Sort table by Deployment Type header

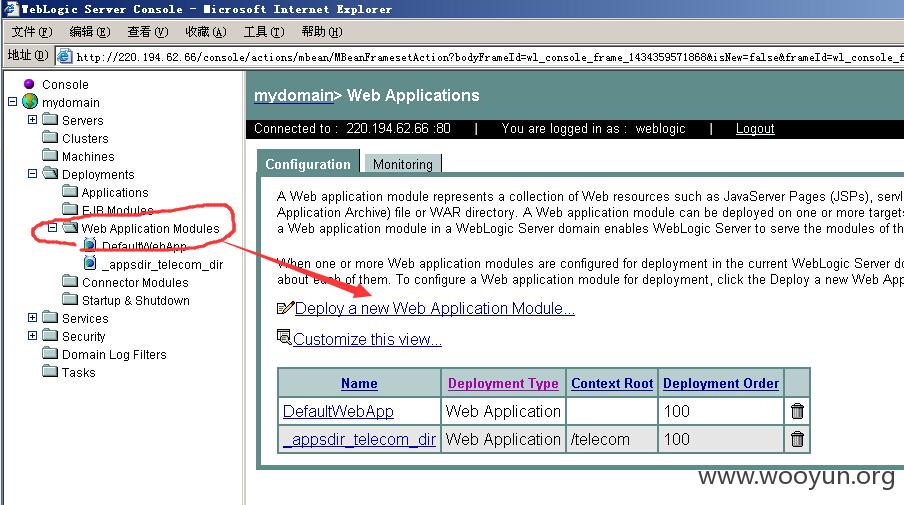point(503,383)
